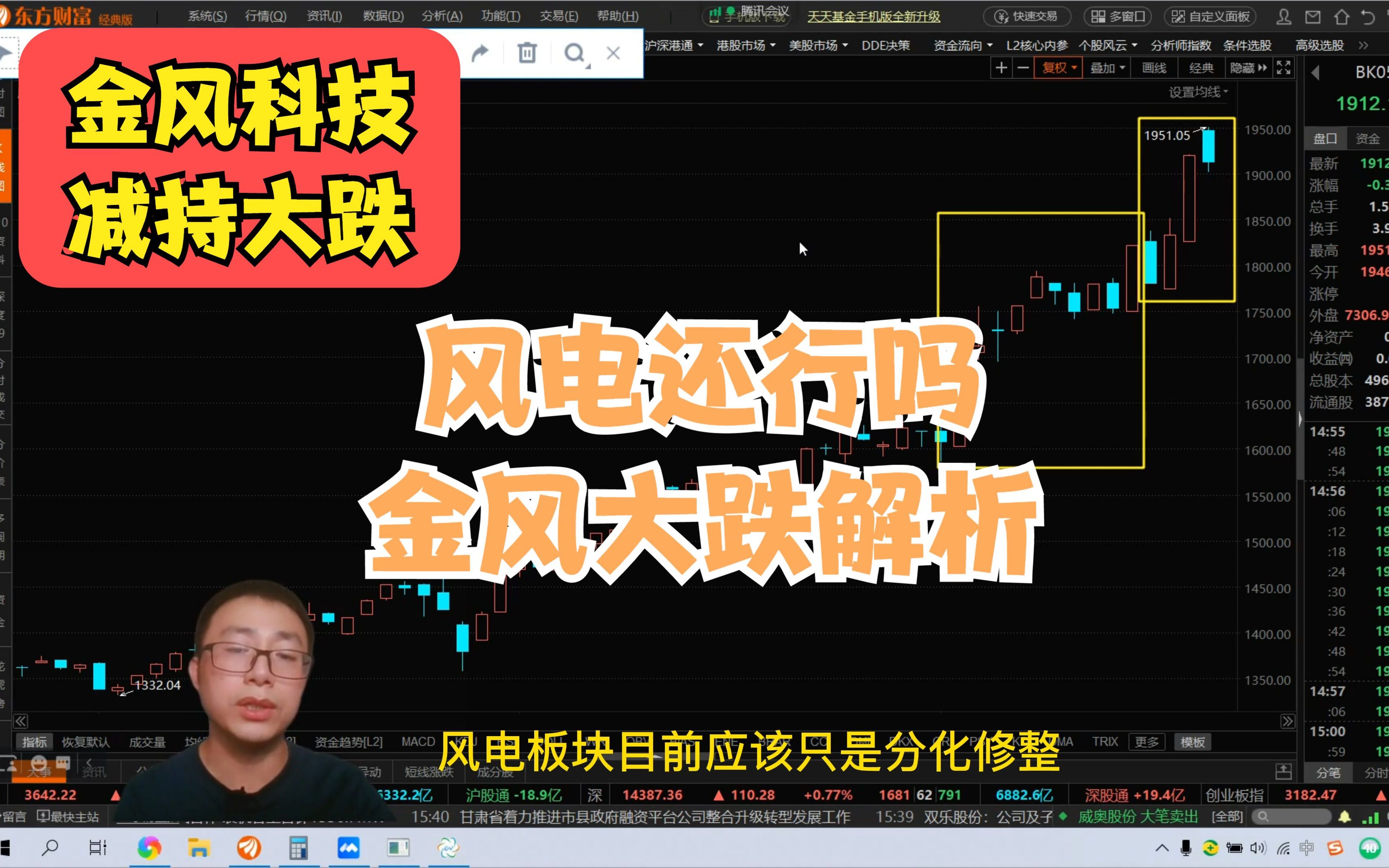1389x868 pixels.
Task: Click the undo back arrow icon
Action: coord(1369,17)
